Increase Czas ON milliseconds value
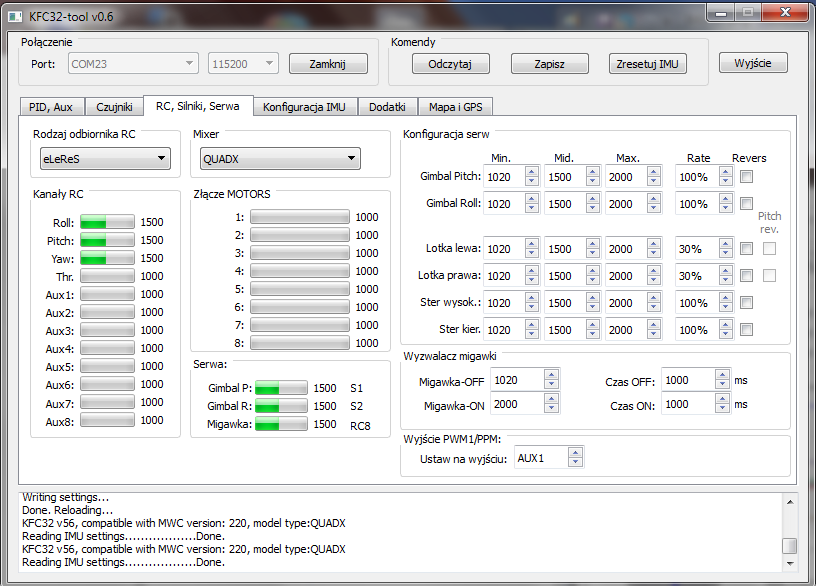 pyautogui.click(x=722, y=399)
